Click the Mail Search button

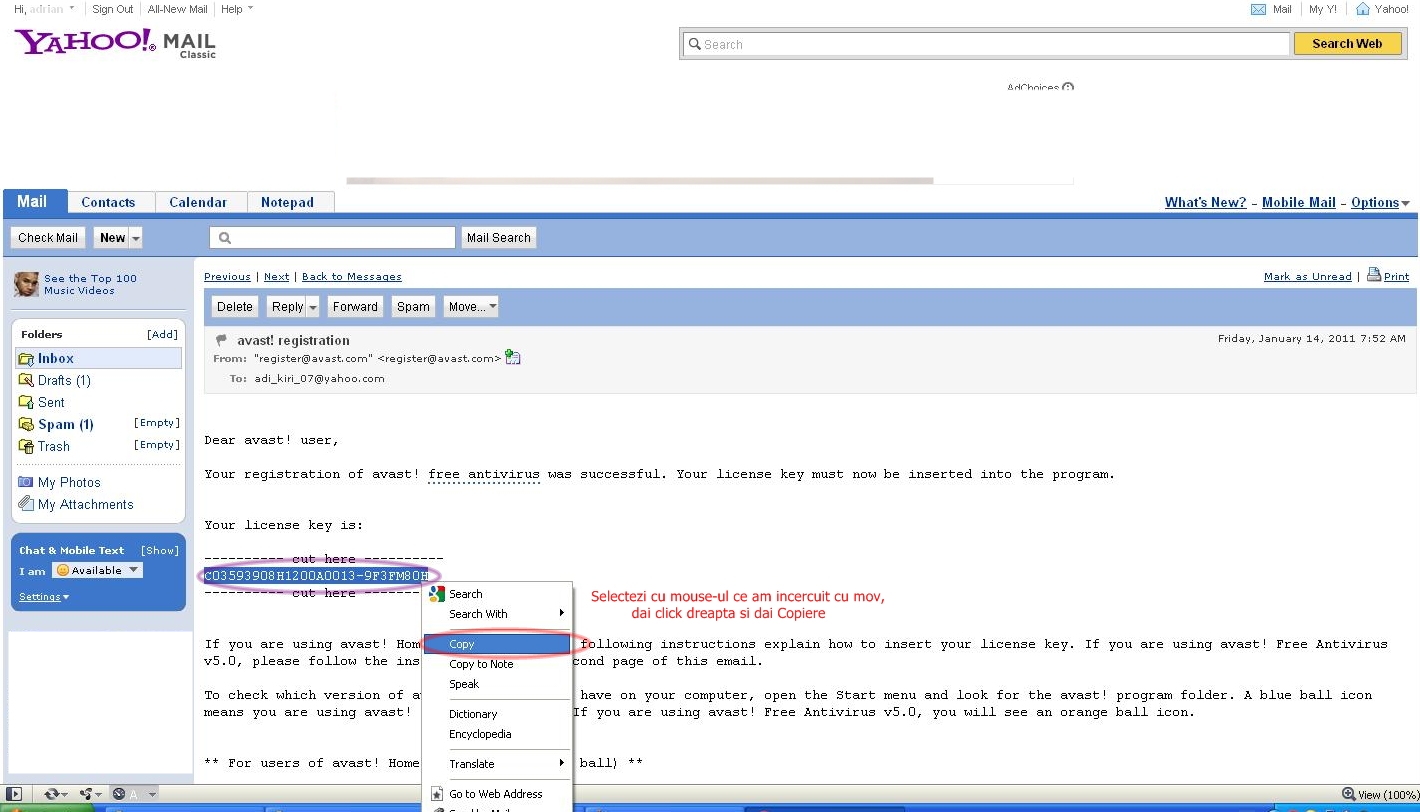499,238
